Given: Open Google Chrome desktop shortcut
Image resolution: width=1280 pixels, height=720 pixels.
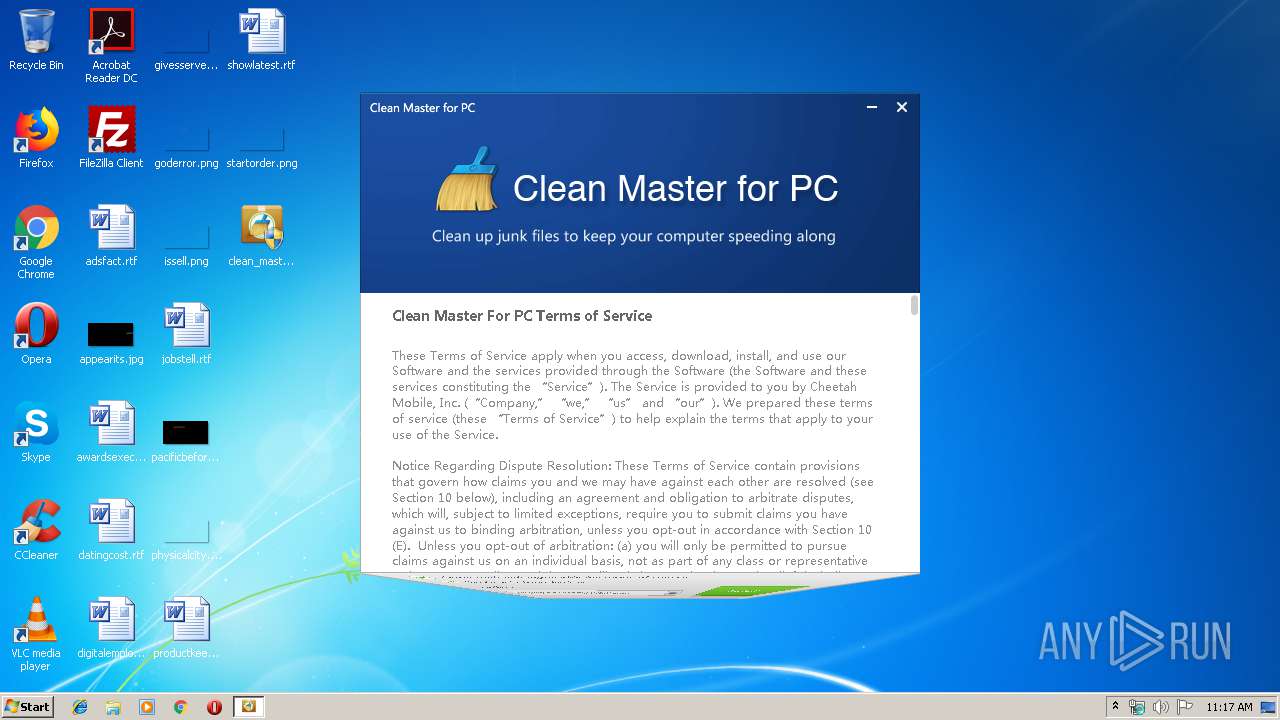Looking at the screenshot, I should pos(36,242).
